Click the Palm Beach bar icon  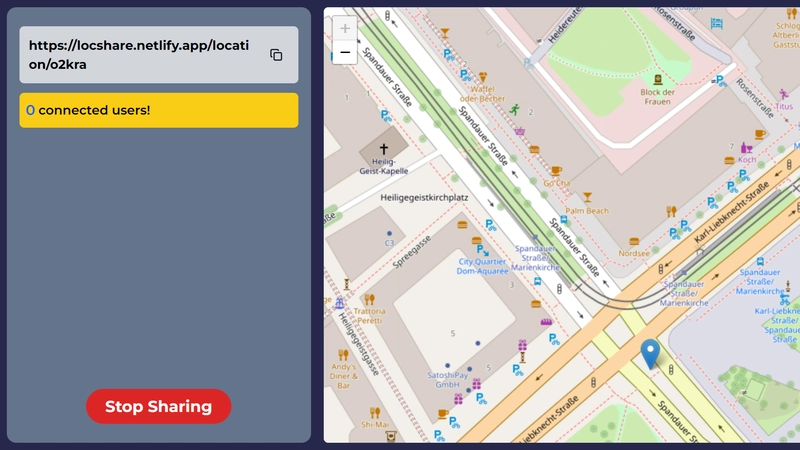587,197
